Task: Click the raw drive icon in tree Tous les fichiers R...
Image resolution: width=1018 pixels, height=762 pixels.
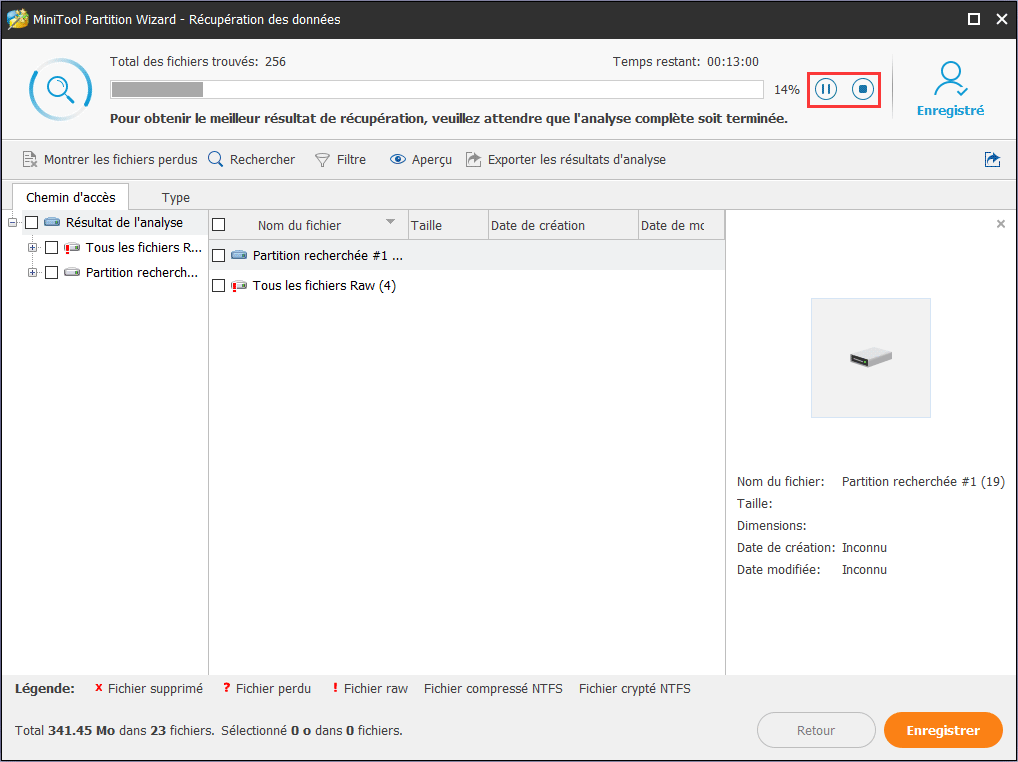Action: click(72, 248)
